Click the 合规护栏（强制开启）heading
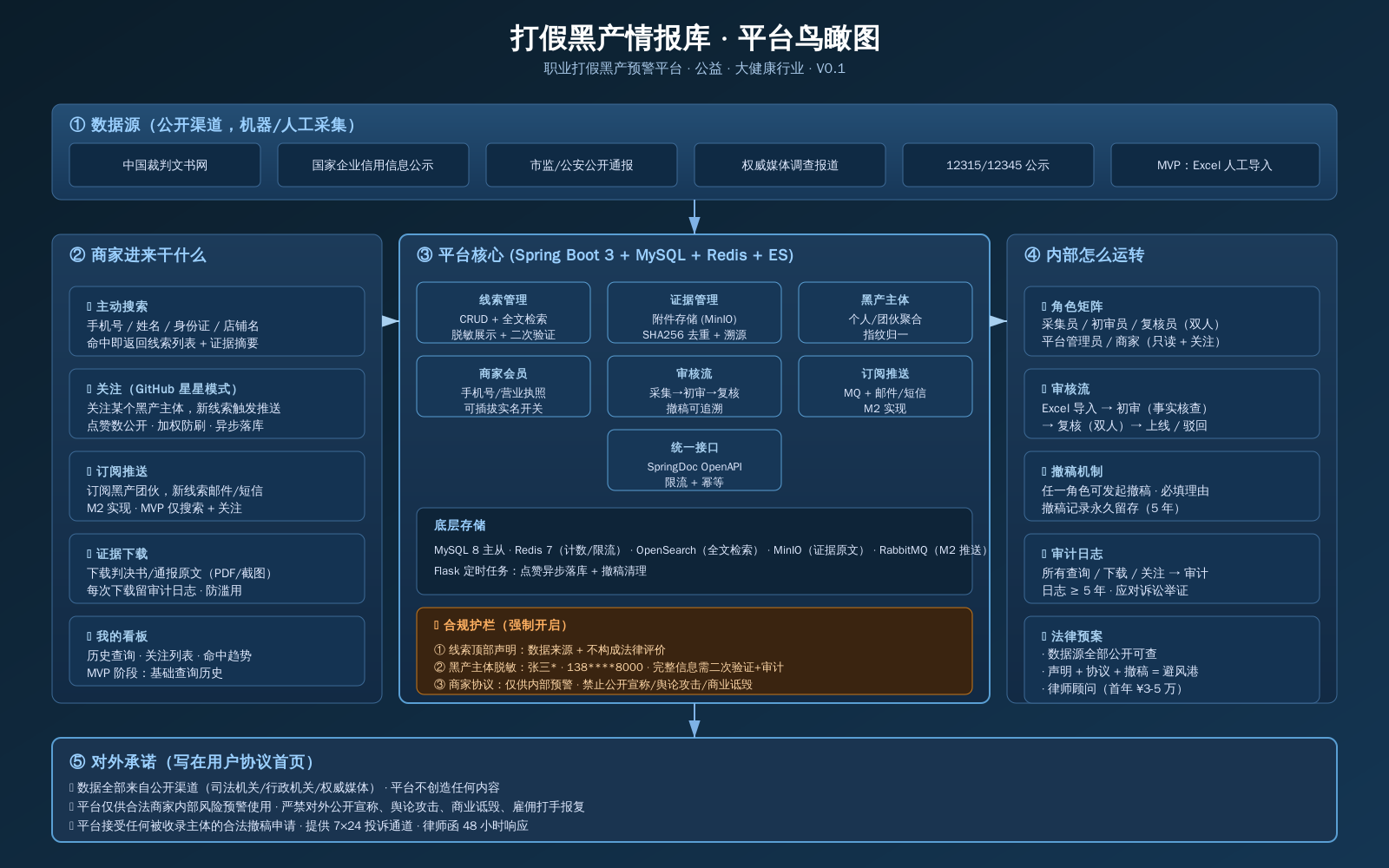Screen dimensions: 1389x868 click(x=502, y=625)
